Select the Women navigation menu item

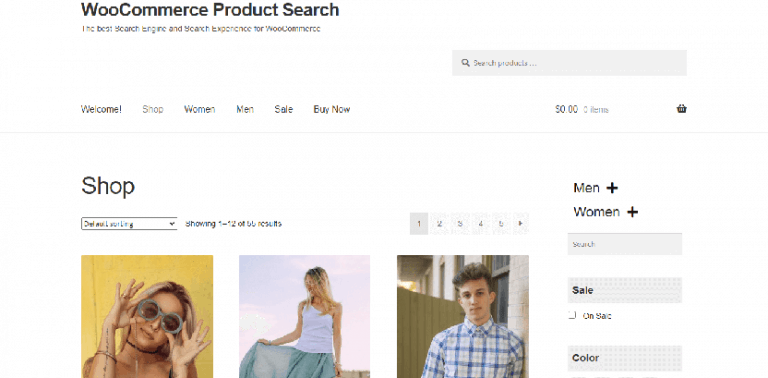pos(199,109)
